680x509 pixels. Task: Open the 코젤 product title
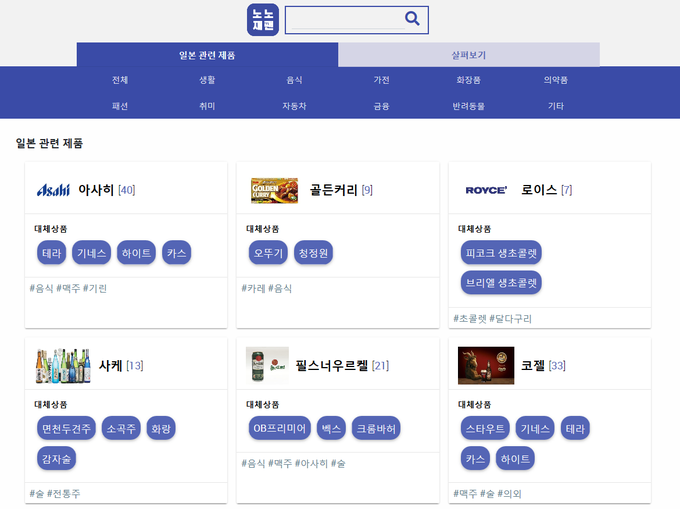pyautogui.click(x=533, y=365)
